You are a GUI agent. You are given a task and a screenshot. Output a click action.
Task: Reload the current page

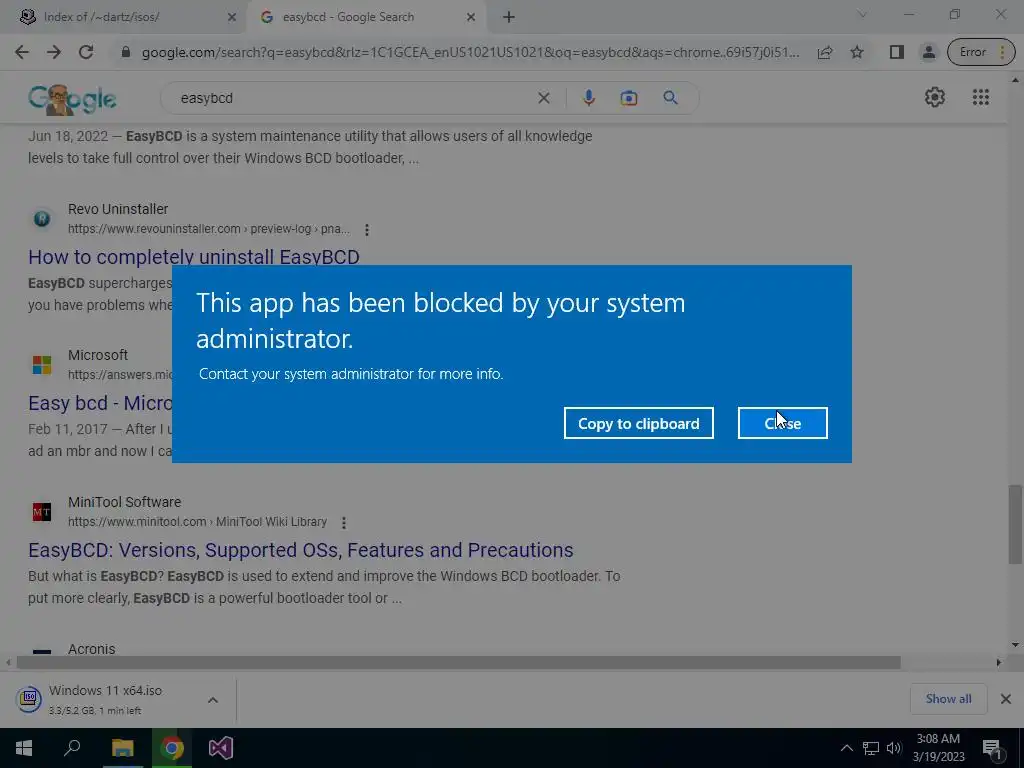[86, 52]
